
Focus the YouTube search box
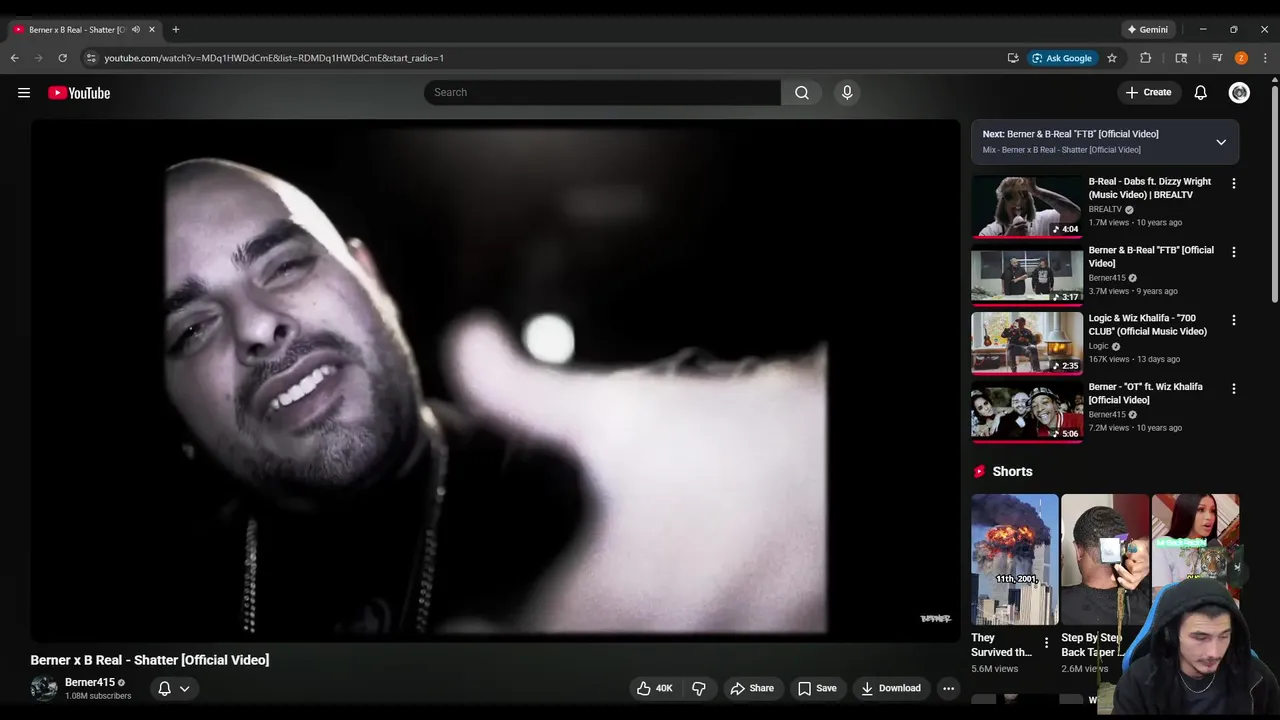[602, 93]
